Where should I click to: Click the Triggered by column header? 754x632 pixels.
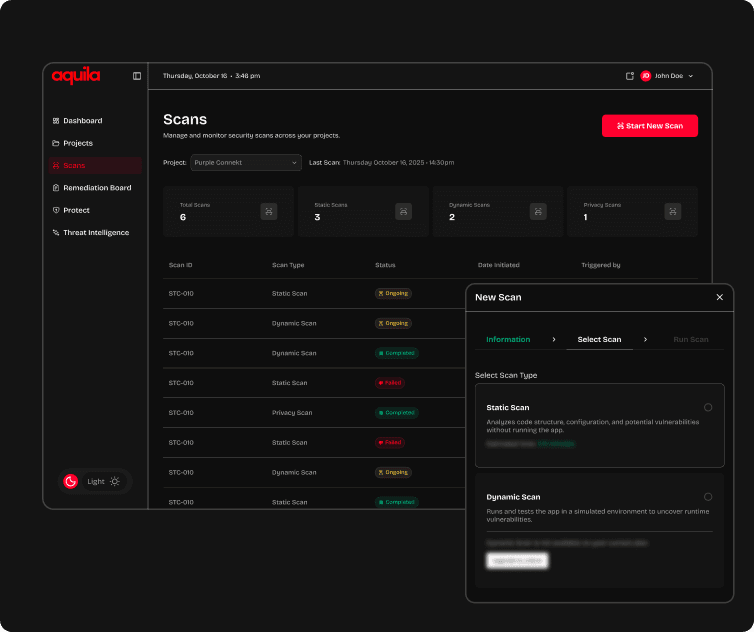click(x=601, y=265)
